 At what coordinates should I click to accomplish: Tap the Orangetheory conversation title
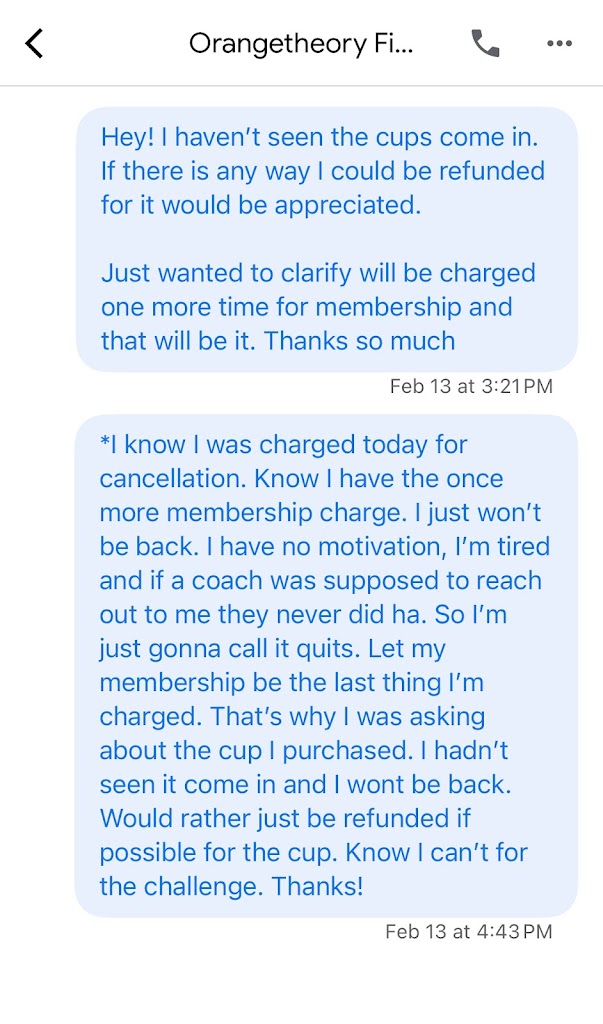[x=300, y=44]
